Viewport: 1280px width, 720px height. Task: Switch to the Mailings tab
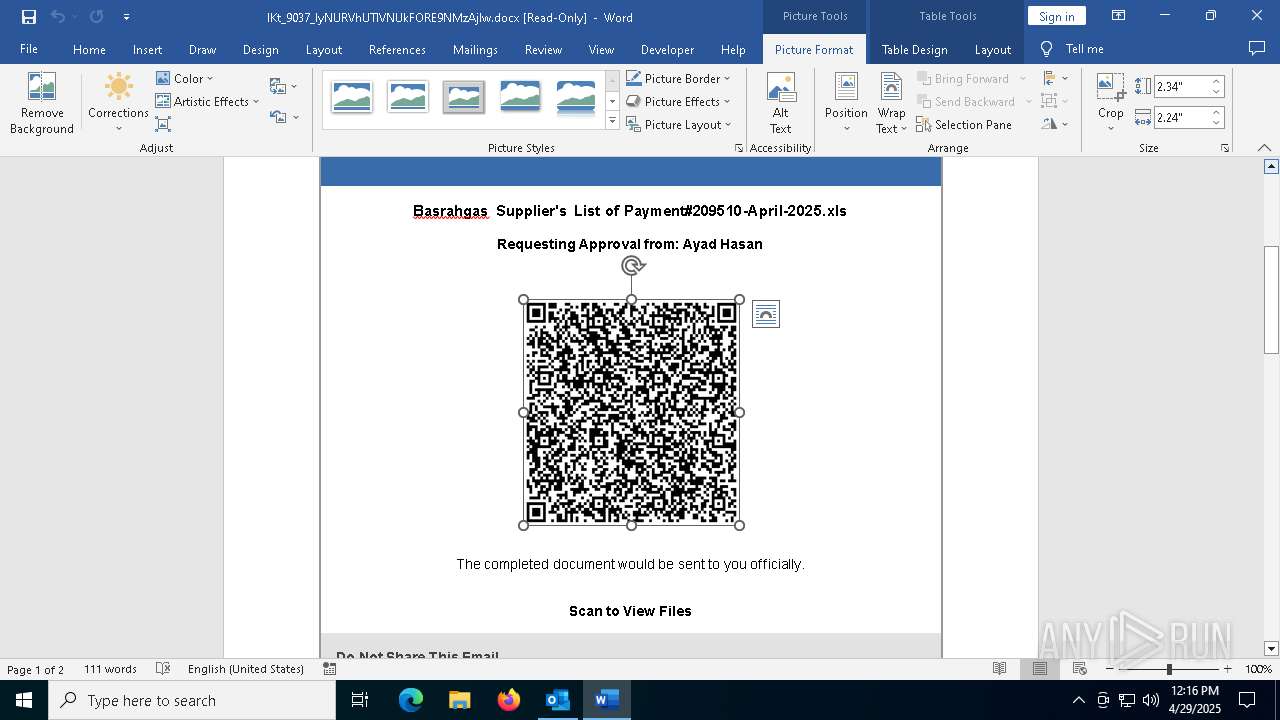[475, 49]
